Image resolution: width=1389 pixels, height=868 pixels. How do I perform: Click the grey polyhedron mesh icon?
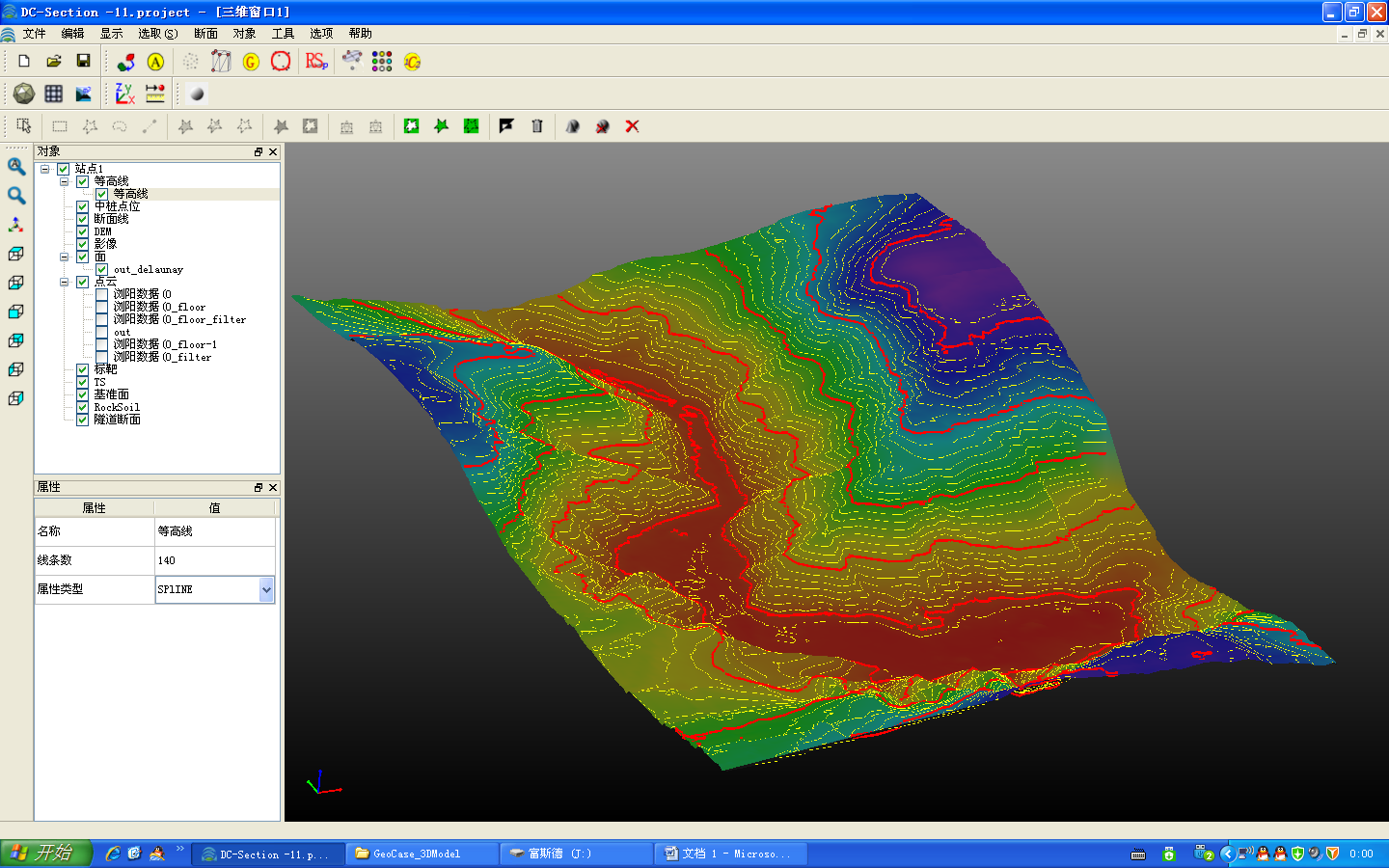(x=24, y=94)
